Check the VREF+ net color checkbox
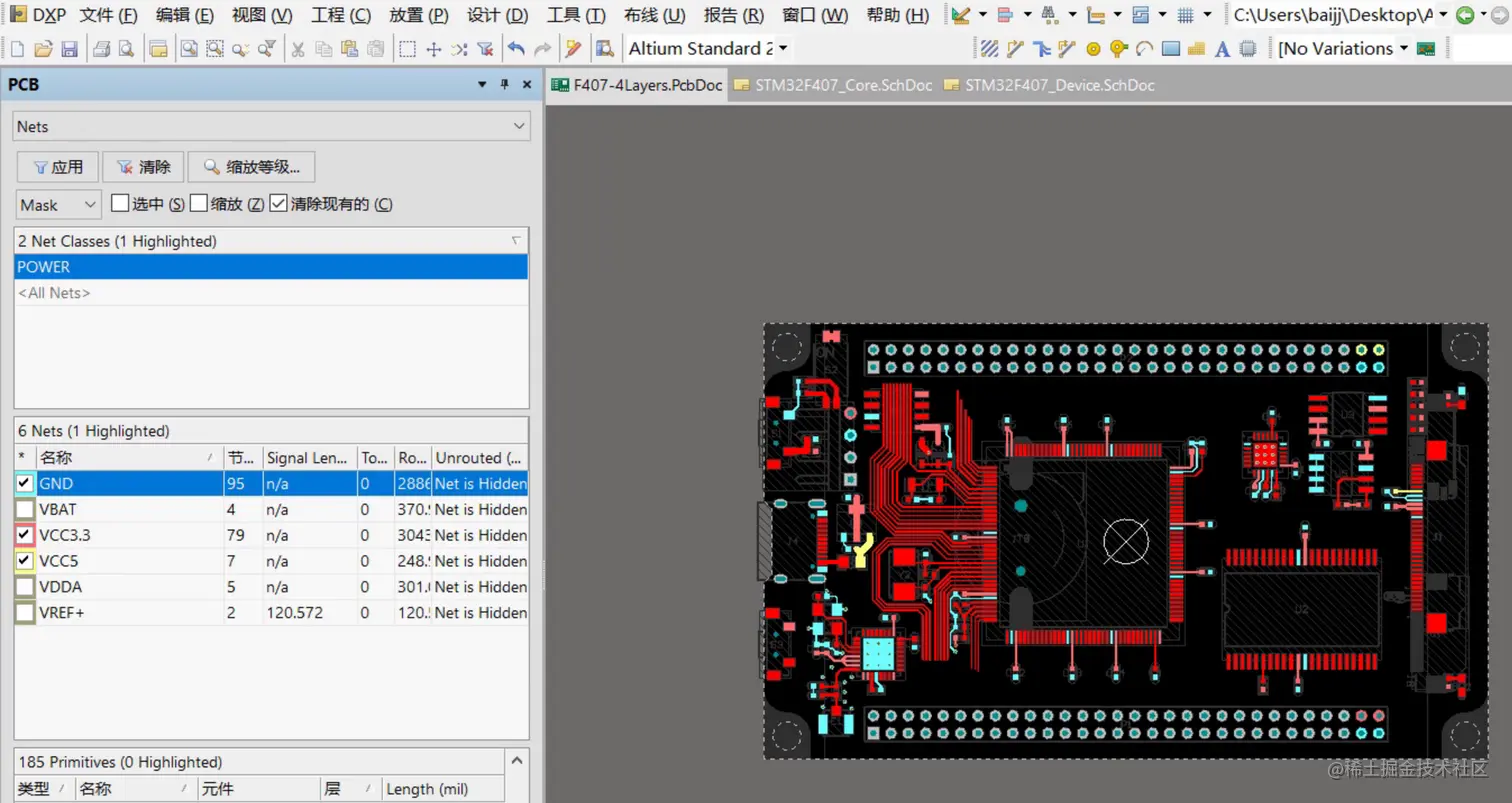The height and width of the screenshot is (803, 1512). click(x=25, y=613)
